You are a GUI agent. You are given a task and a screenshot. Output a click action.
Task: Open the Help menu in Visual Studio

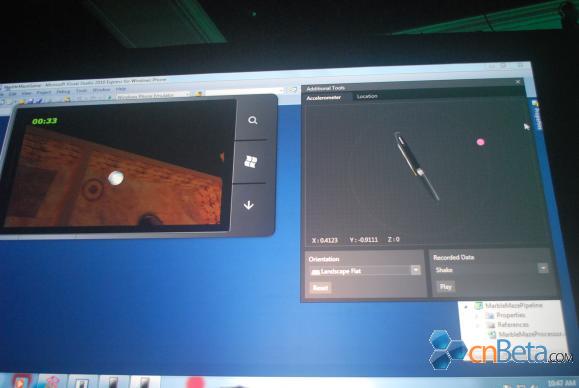tap(121, 89)
